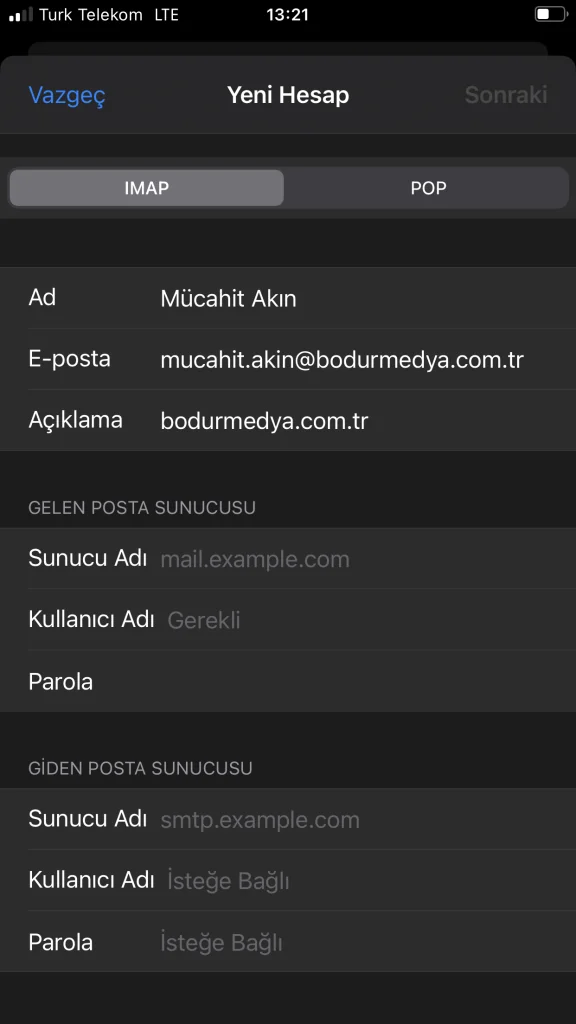Edit the Açıklama description field

(x=288, y=421)
